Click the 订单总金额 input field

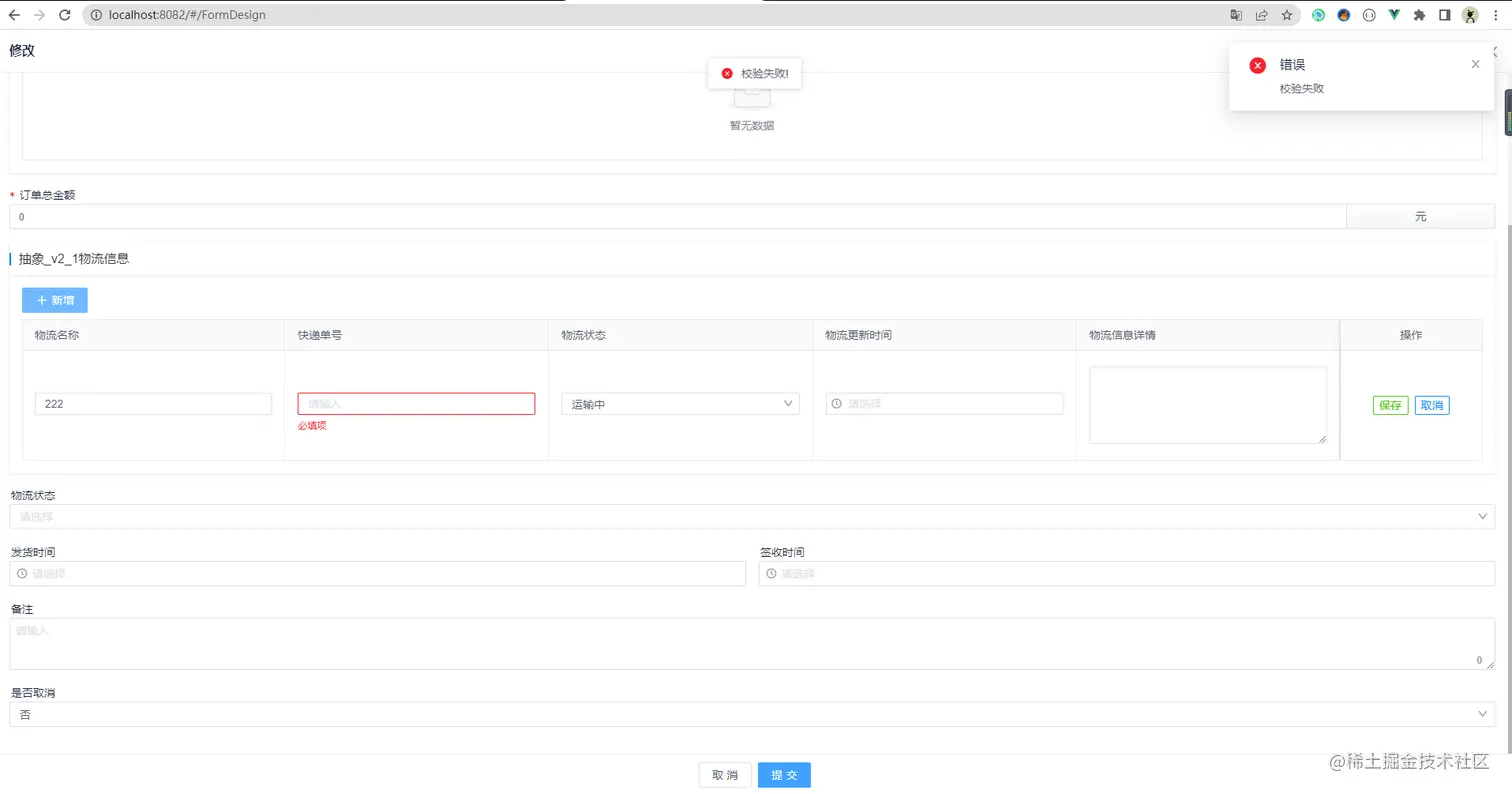click(x=678, y=217)
